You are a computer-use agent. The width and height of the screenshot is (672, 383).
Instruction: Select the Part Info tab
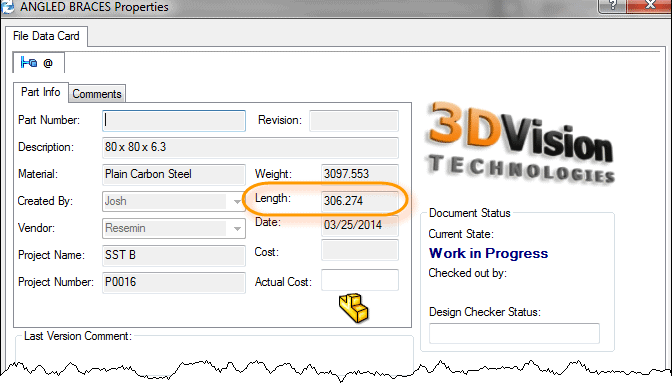click(x=41, y=92)
